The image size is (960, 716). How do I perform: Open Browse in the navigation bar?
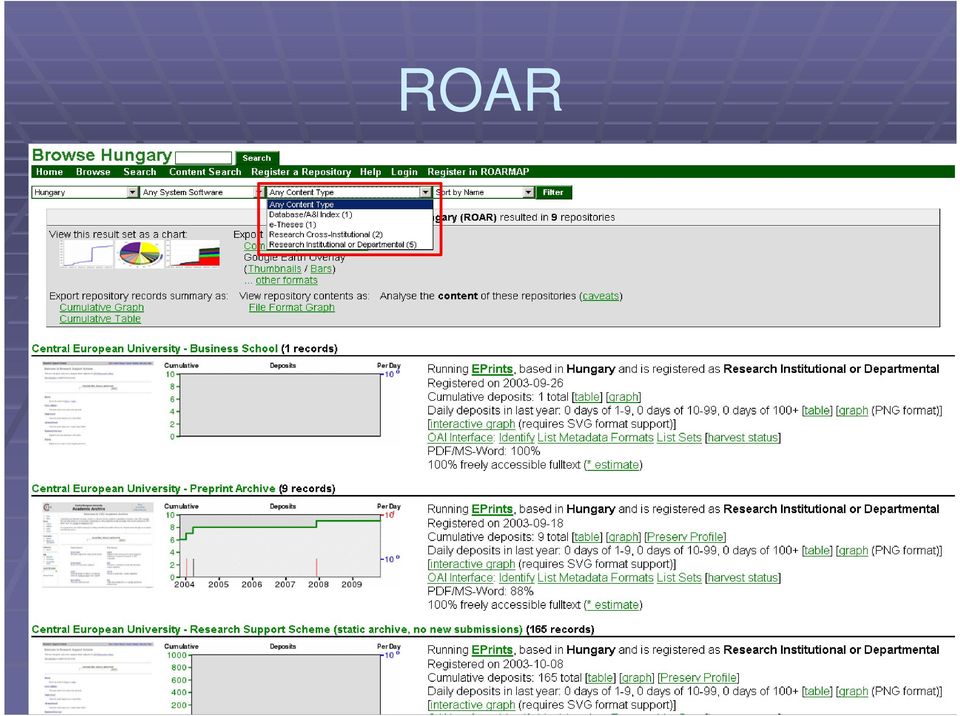pyautogui.click(x=93, y=172)
